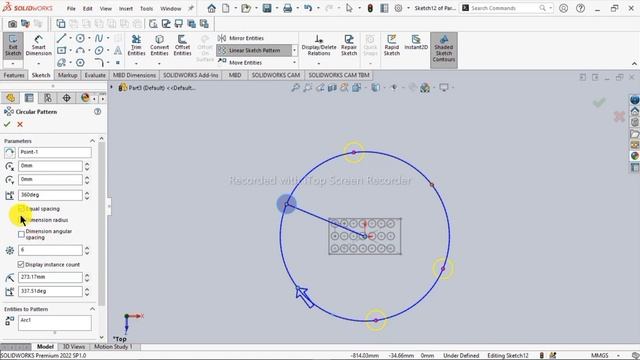This screenshot has height=360, width=640.
Task: Collapse the Parameters section
Action: pos(92,141)
